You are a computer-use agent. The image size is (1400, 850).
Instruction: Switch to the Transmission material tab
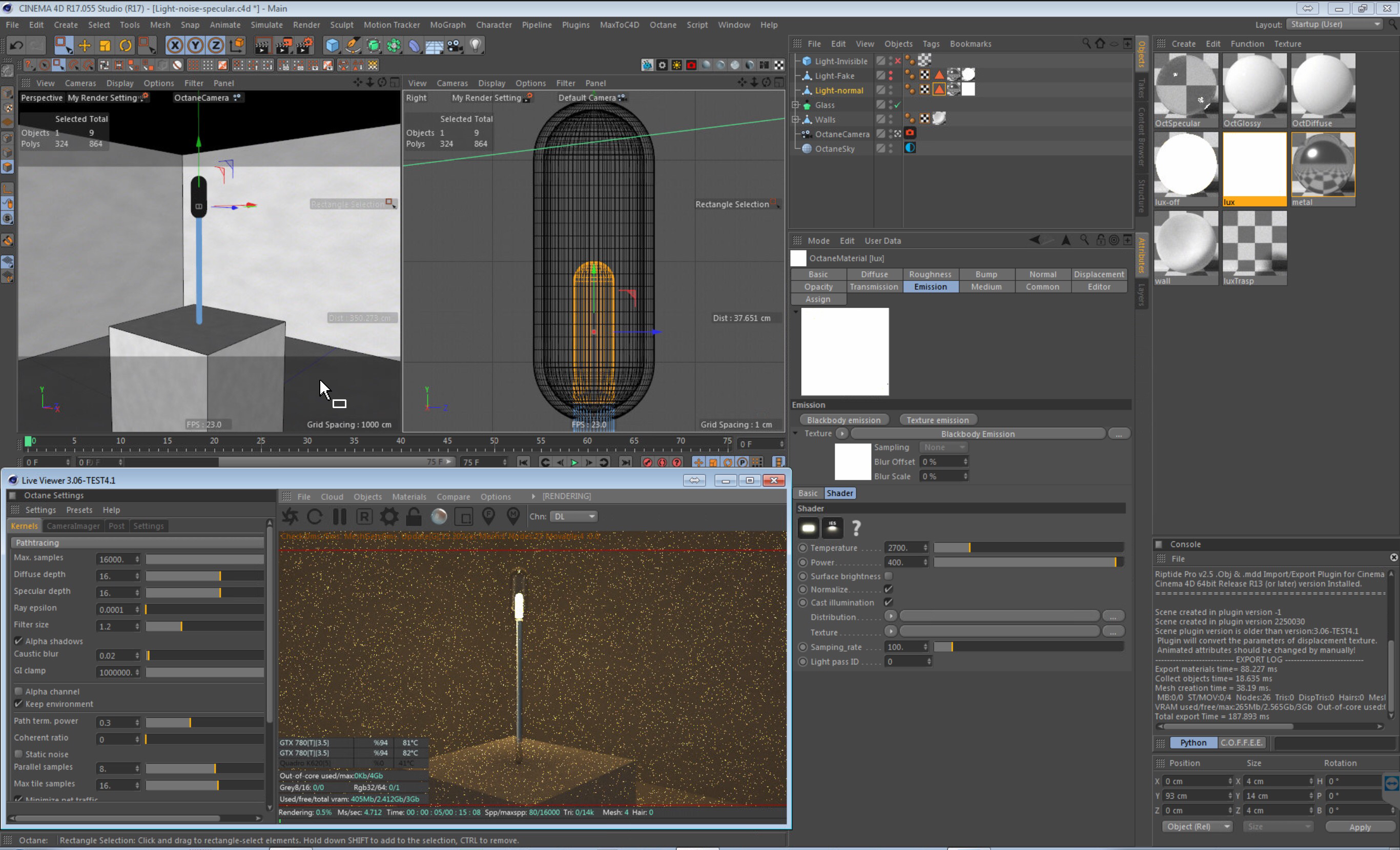point(874,287)
